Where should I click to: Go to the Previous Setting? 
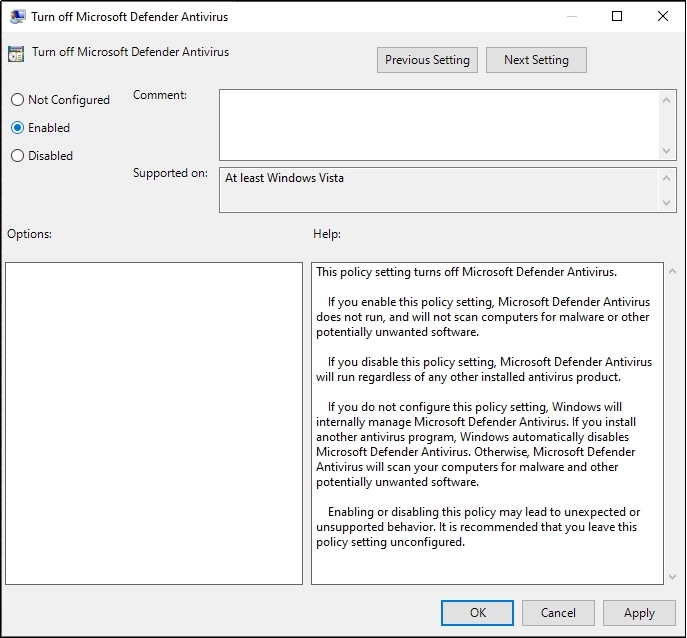[x=427, y=60]
